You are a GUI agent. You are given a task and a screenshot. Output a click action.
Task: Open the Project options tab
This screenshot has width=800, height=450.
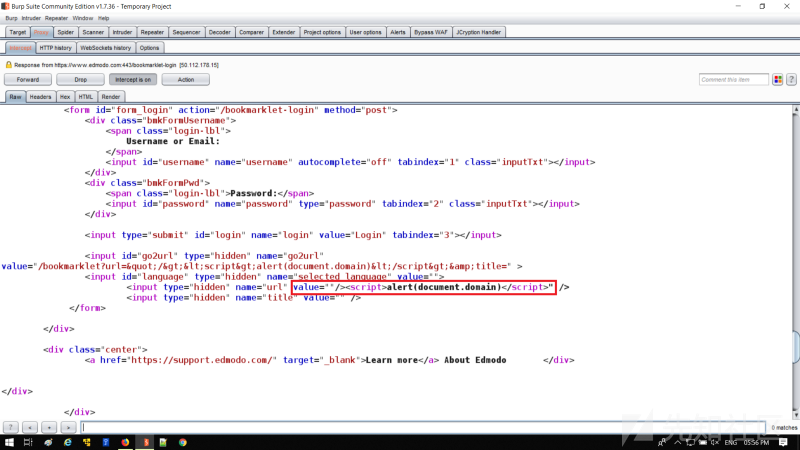click(322, 32)
